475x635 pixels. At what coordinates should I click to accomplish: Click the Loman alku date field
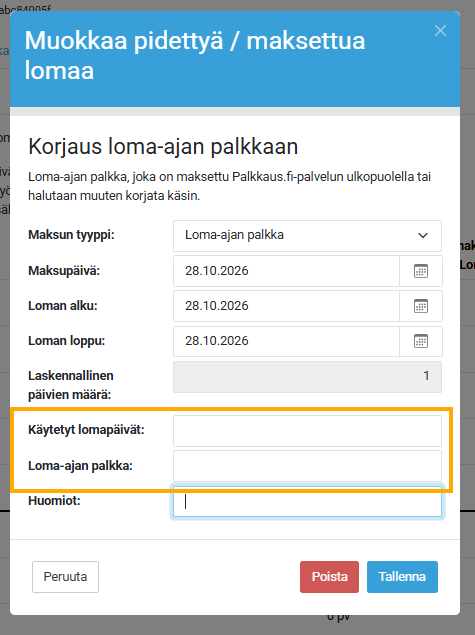click(x=286, y=306)
